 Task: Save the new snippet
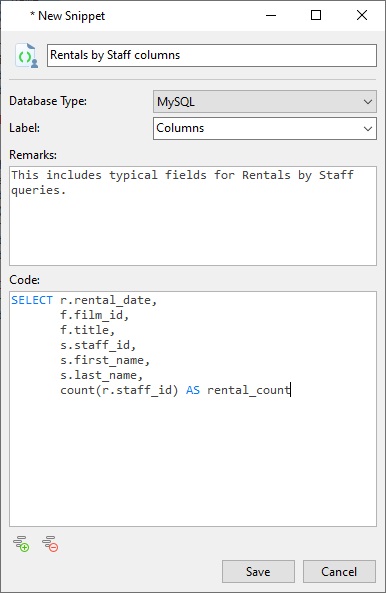click(258, 571)
